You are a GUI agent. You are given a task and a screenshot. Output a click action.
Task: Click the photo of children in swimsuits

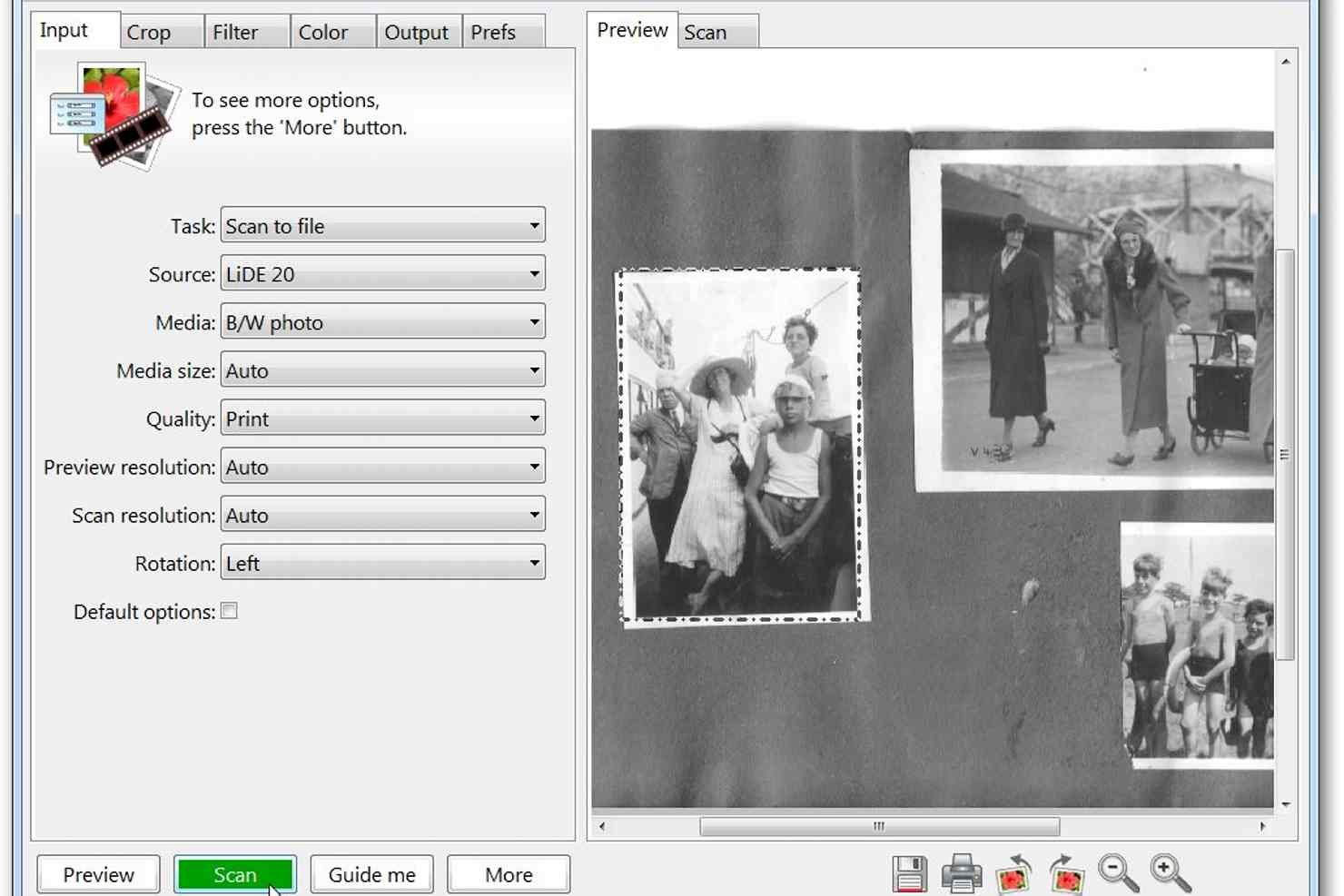click(1197, 645)
